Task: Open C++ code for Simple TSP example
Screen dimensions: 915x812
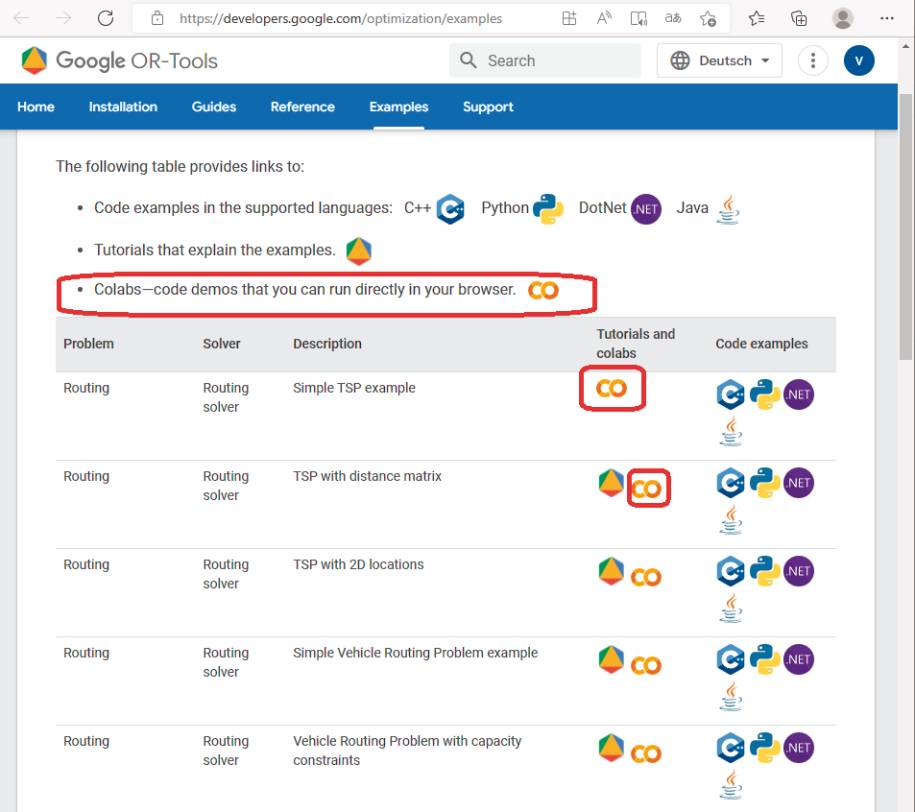Action: pyautogui.click(x=730, y=394)
